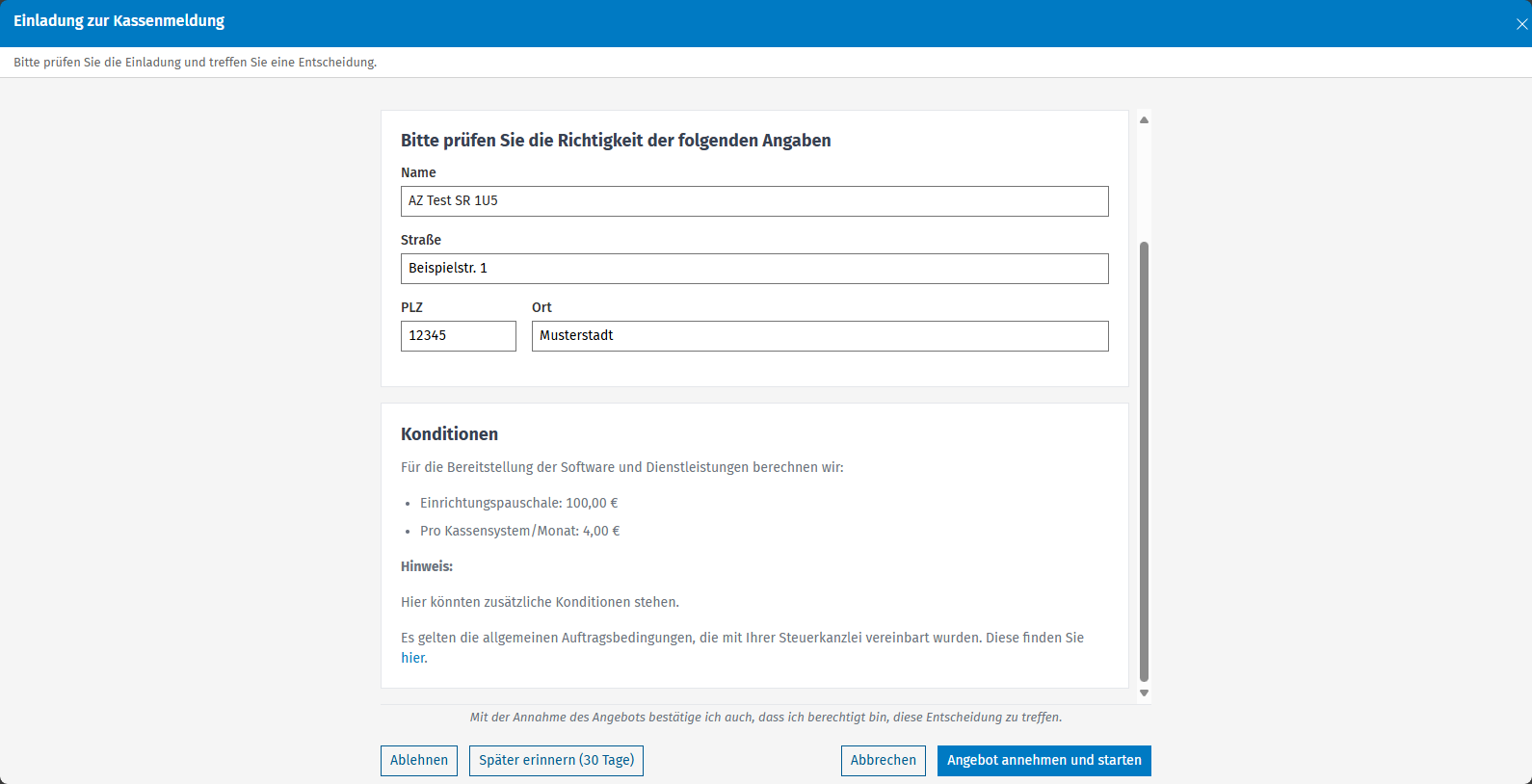
Task: Click 'Hier könnten zusätzliche Konditionen stehen.'
Action: point(540,602)
